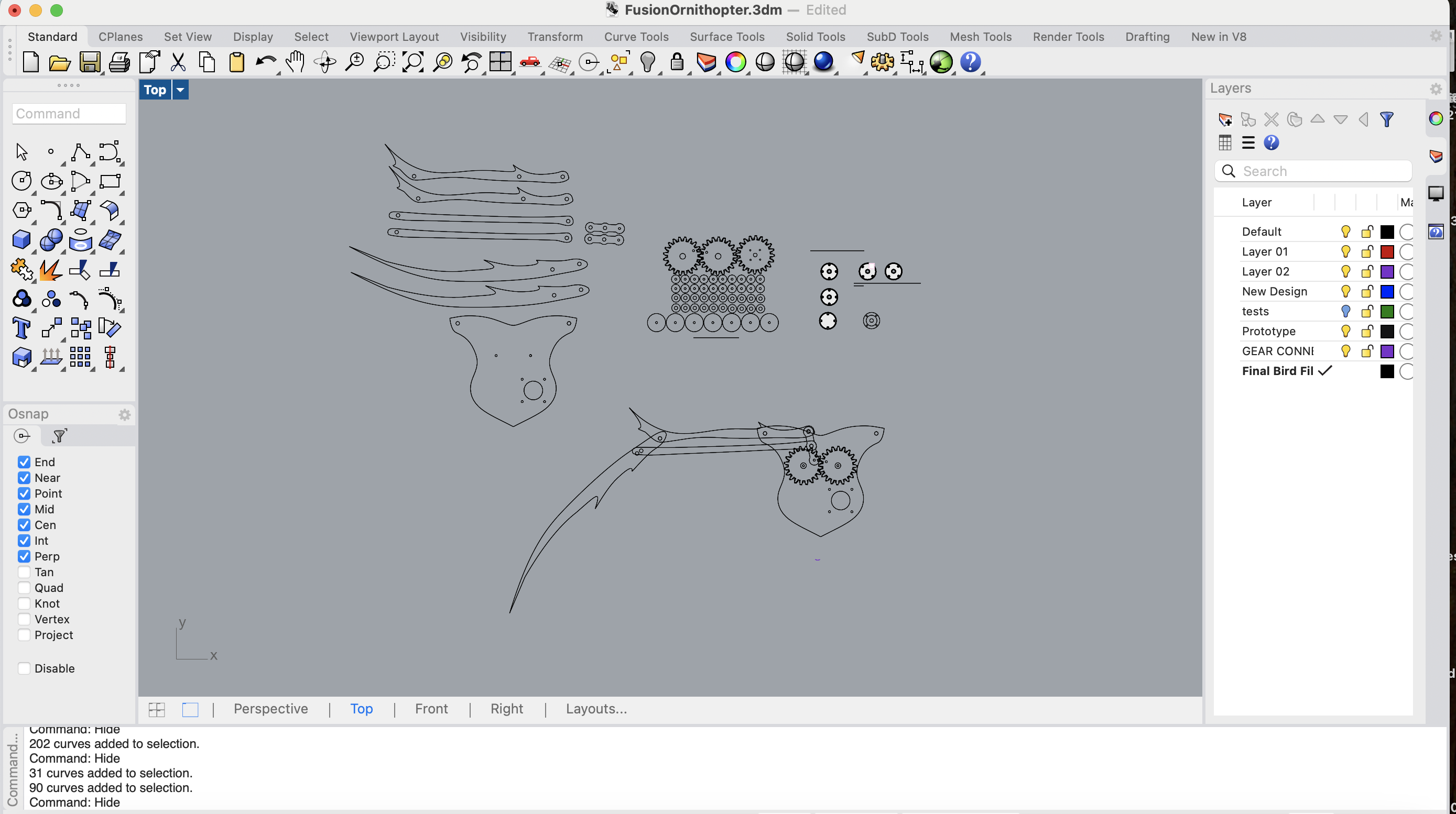Image resolution: width=1456 pixels, height=814 pixels.
Task: Open the toolbar gear menu at top right
Action: coord(1436,36)
